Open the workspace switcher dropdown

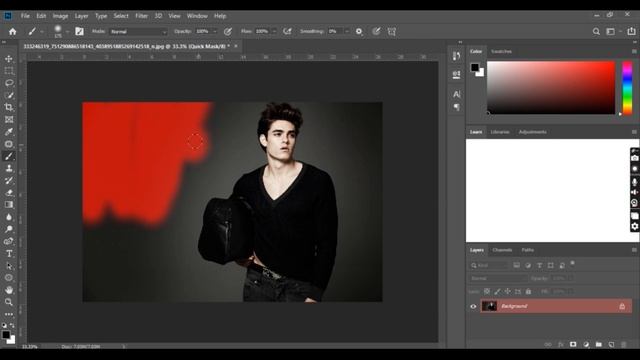click(x=613, y=31)
